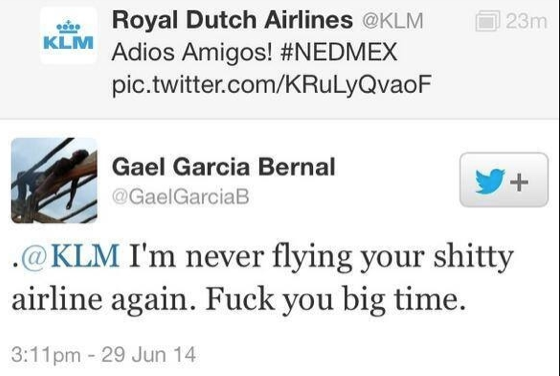Select the Adios Amigos! tweet text
The width and height of the screenshot is (560, 376).
[192, 52]
